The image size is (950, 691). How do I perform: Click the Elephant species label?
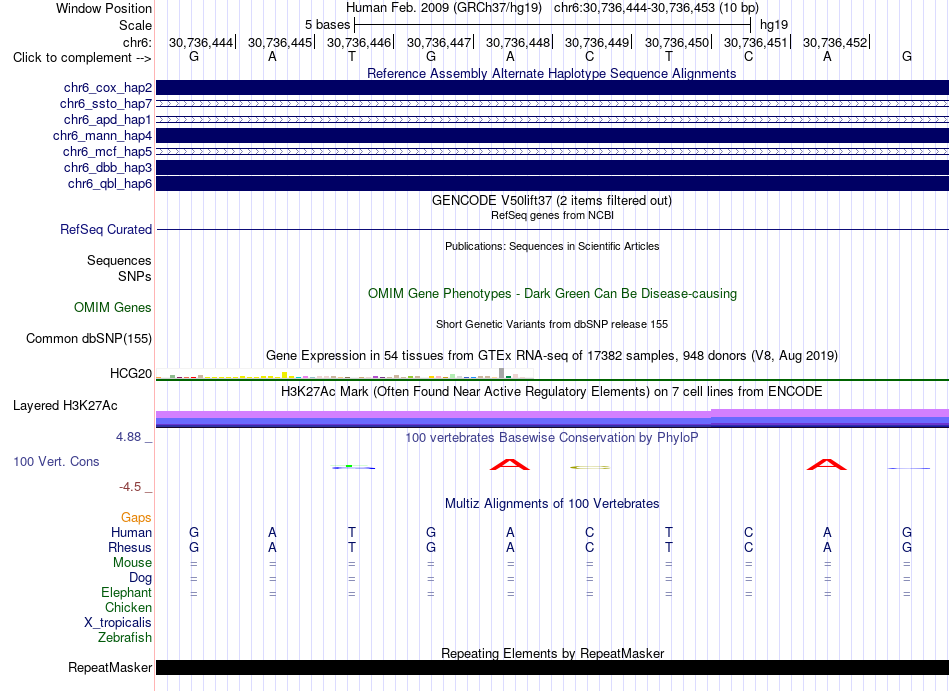[127, 592]
